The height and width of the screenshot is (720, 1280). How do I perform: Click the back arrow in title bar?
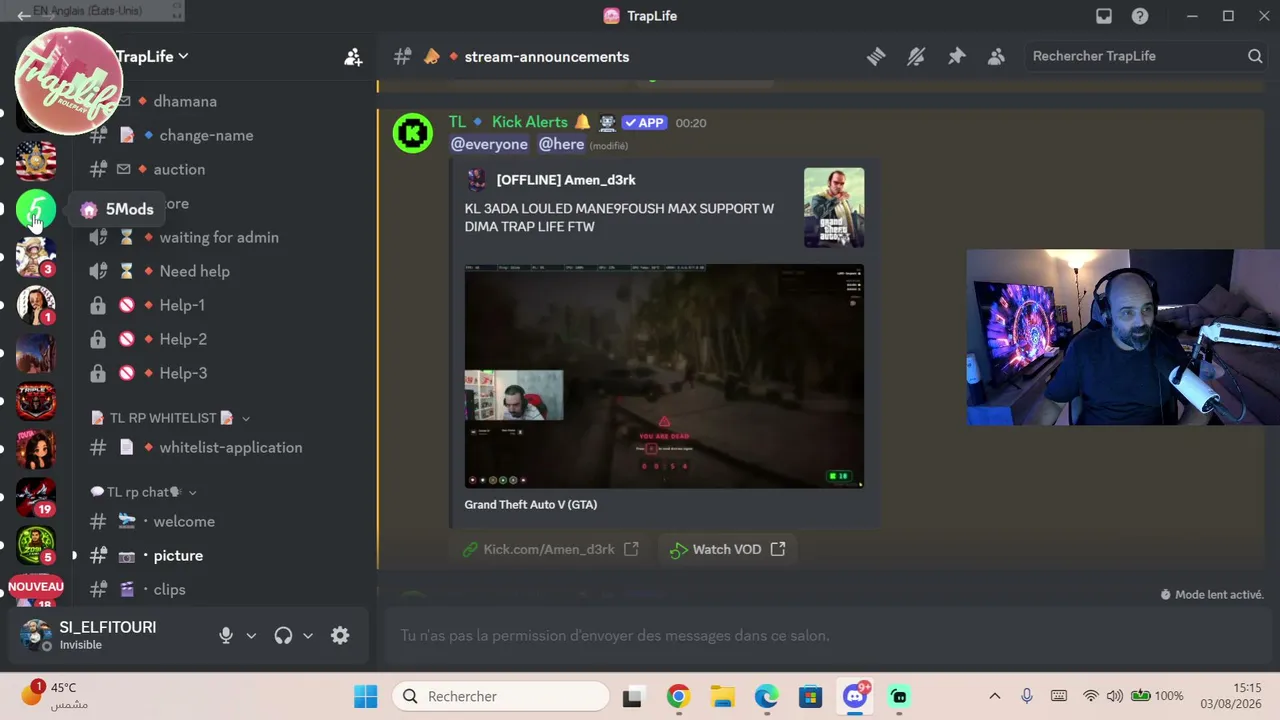(x=24, y=16)
